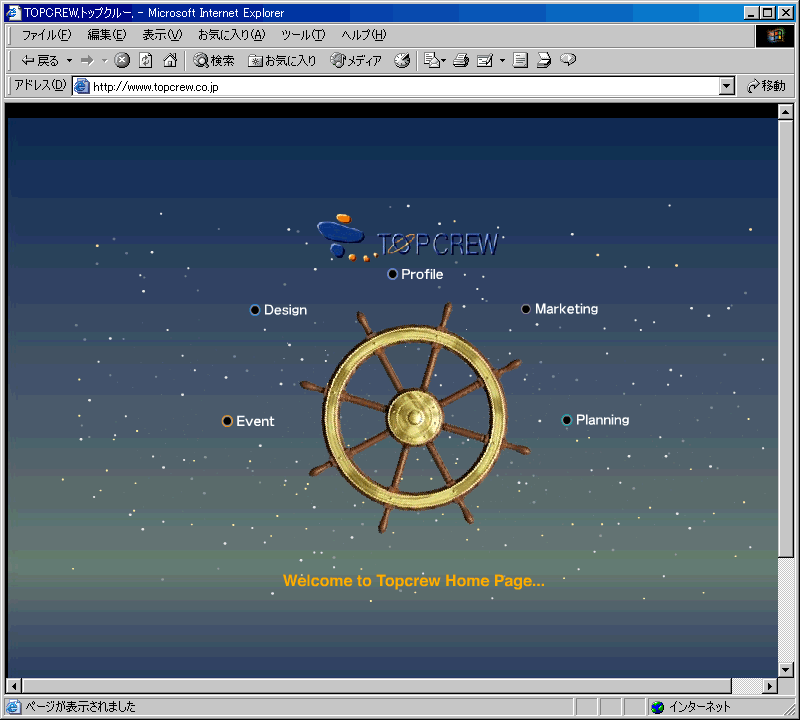Stop page loading with the X icon
The height and width of the screenshot is (720, 800).
pos(122,60)
